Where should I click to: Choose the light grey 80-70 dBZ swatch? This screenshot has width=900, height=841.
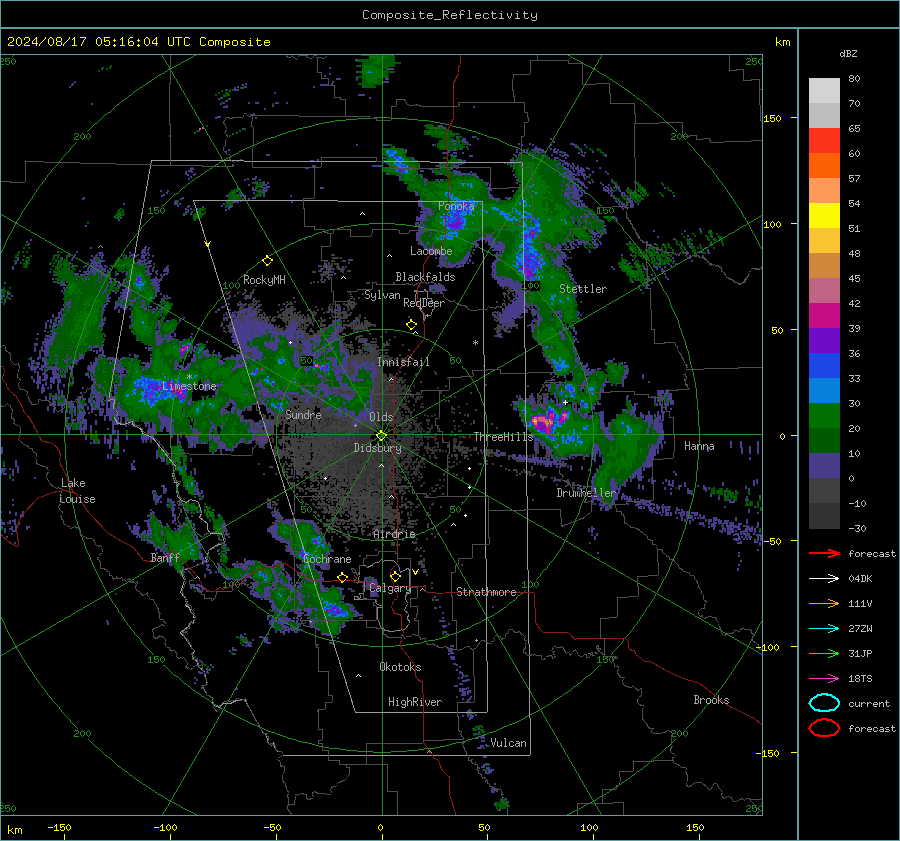[824, 91]
